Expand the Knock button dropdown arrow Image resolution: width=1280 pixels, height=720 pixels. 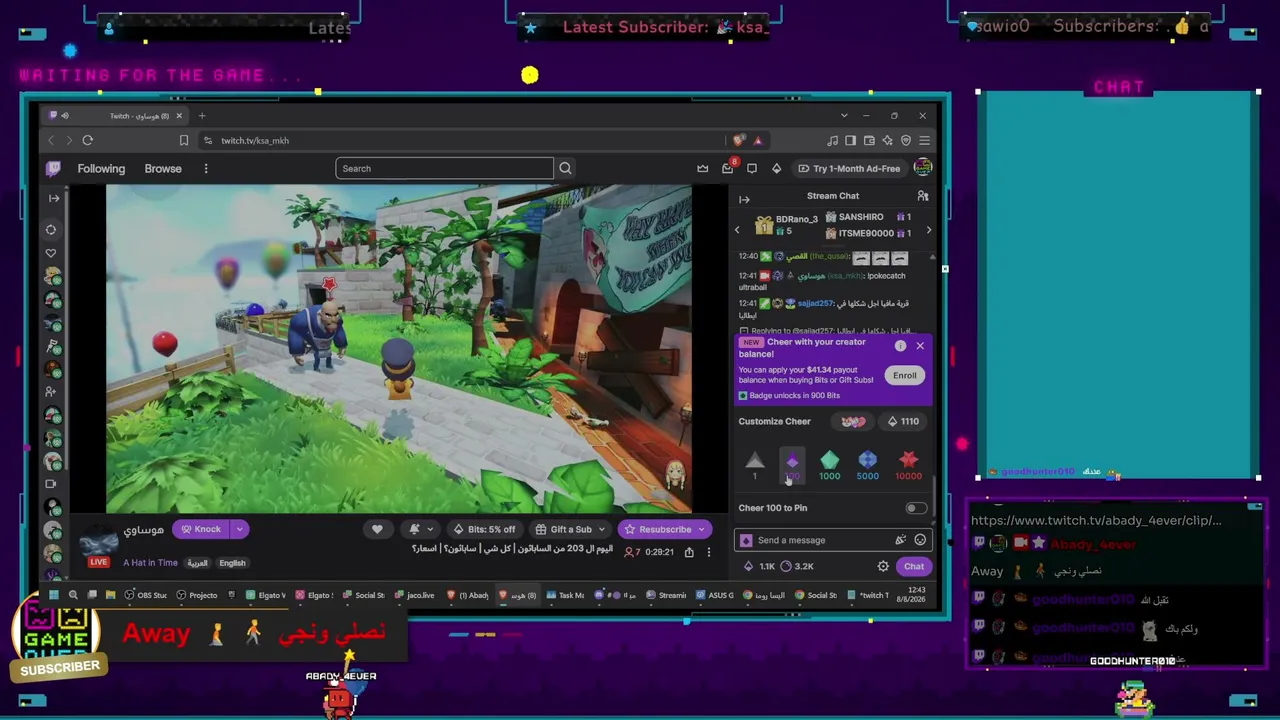pyautogui.click(x=239, y=529)
